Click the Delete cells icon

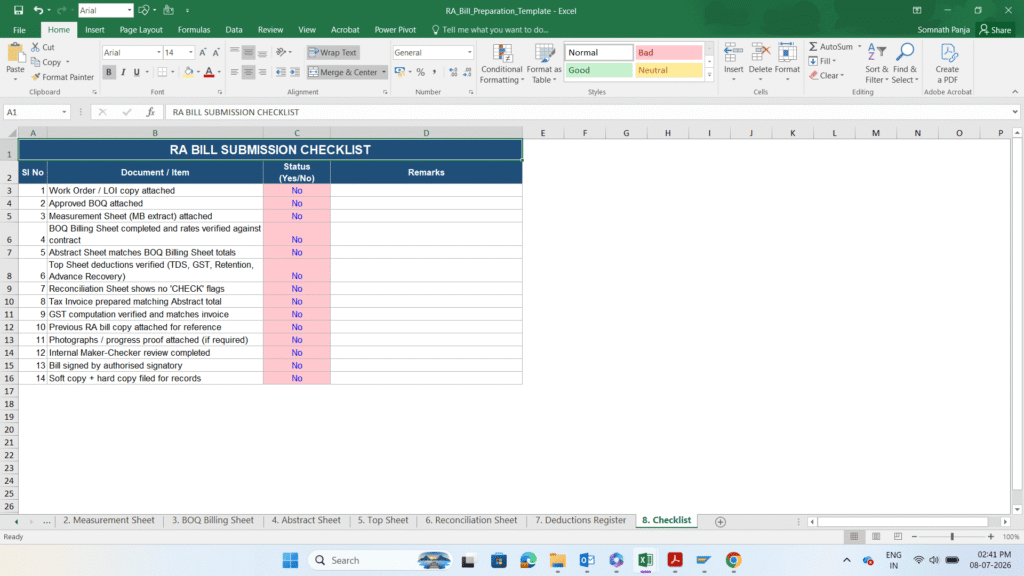tap(760, 53)
